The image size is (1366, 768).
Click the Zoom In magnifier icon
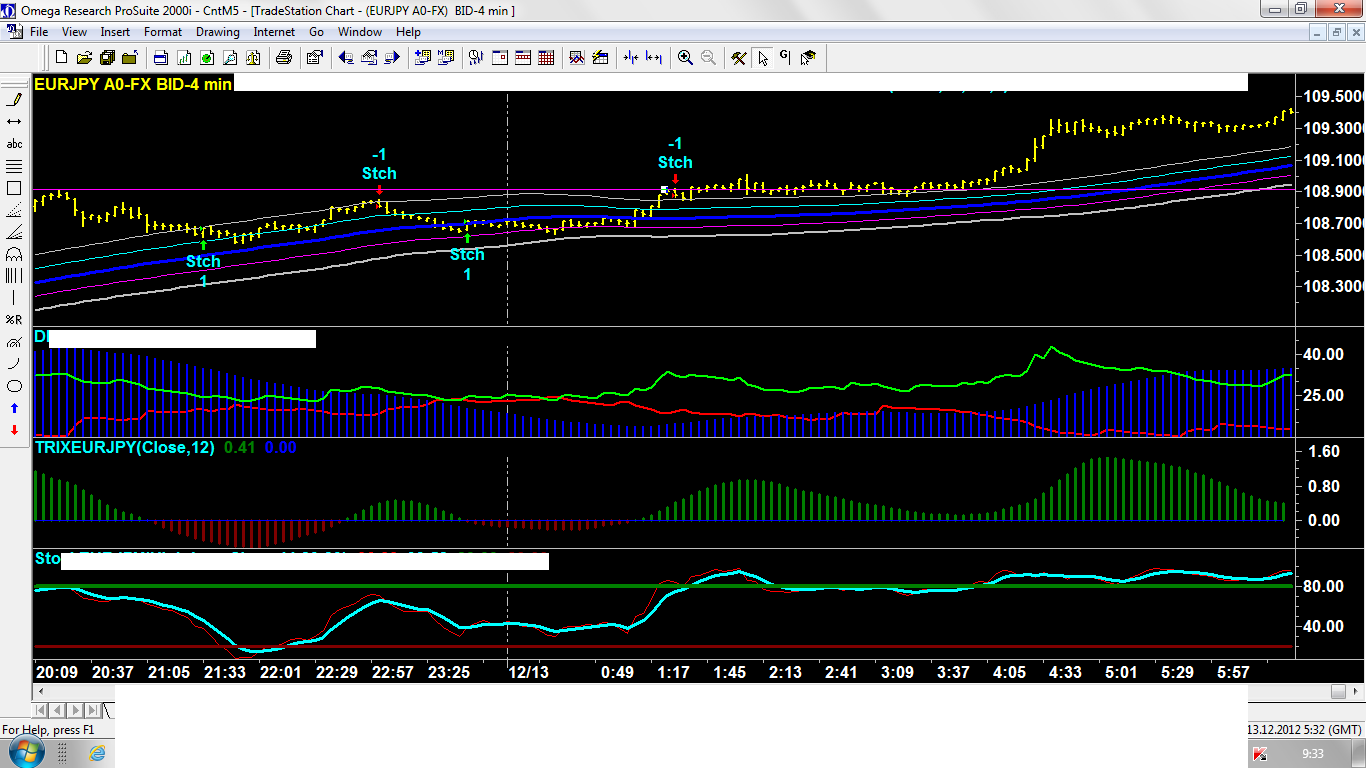[x=685, y=58]
